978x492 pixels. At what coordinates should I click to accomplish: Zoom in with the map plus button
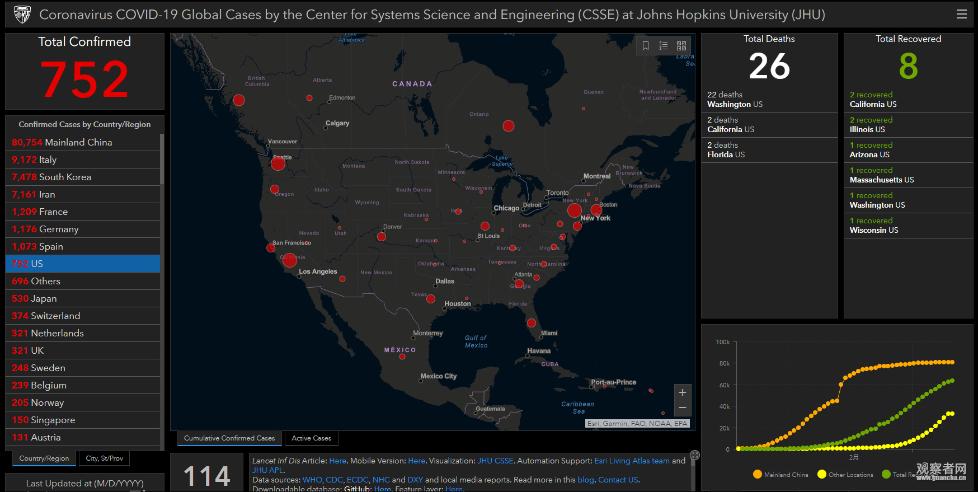[x=682, y=392]
